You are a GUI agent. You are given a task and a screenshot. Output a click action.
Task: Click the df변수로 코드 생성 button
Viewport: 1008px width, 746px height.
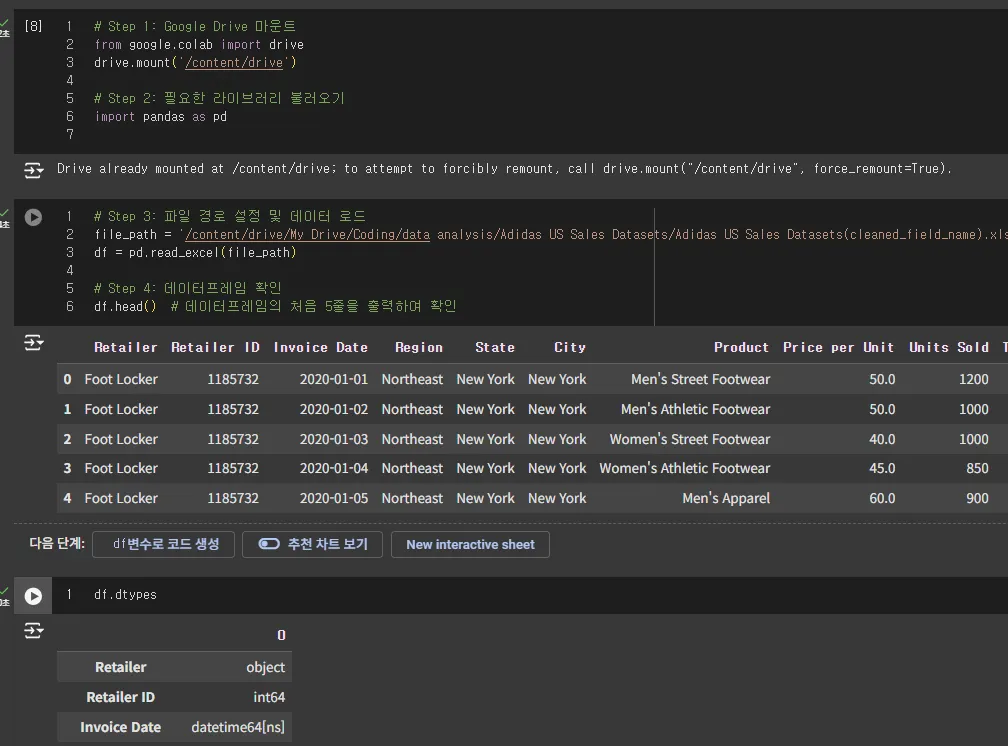click(x=163, y=544)
